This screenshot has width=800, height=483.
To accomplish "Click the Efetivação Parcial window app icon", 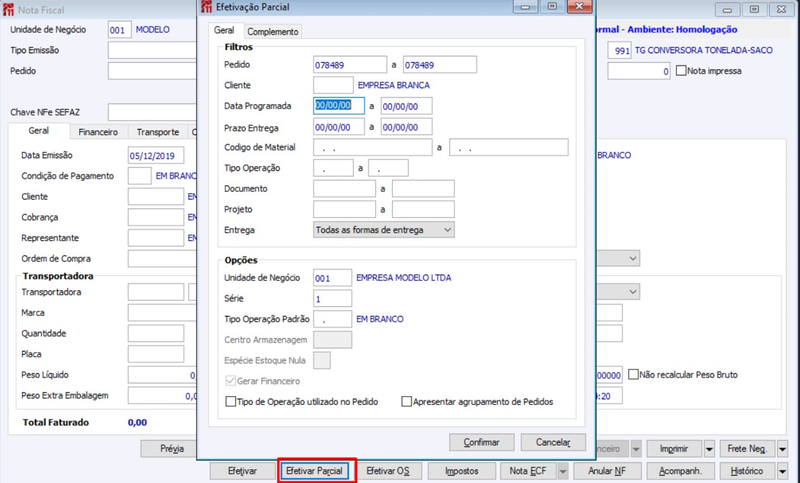I will 206,7.
